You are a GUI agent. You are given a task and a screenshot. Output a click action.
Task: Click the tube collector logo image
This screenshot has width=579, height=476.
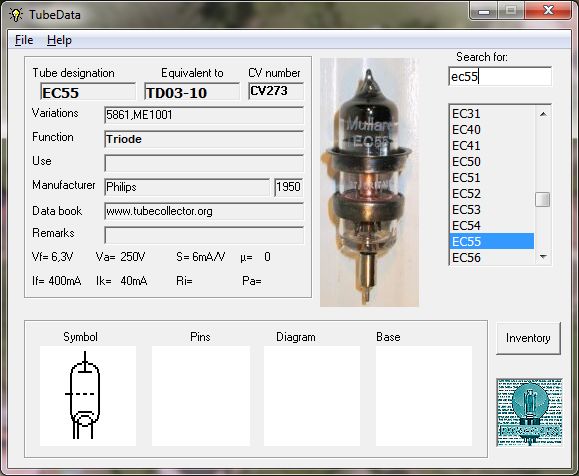click(x=529, y=412)
